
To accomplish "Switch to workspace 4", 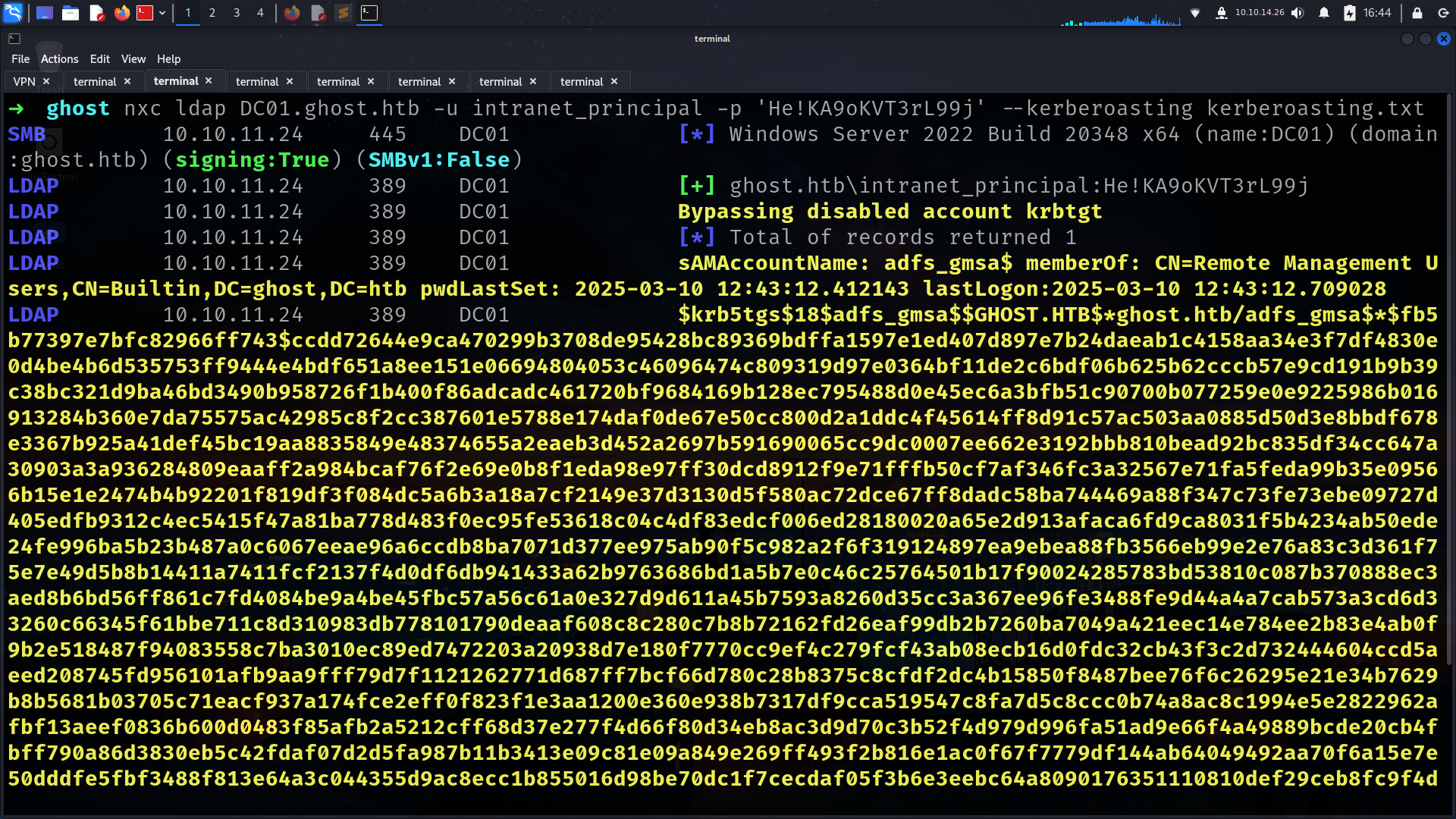I will 260,13.
